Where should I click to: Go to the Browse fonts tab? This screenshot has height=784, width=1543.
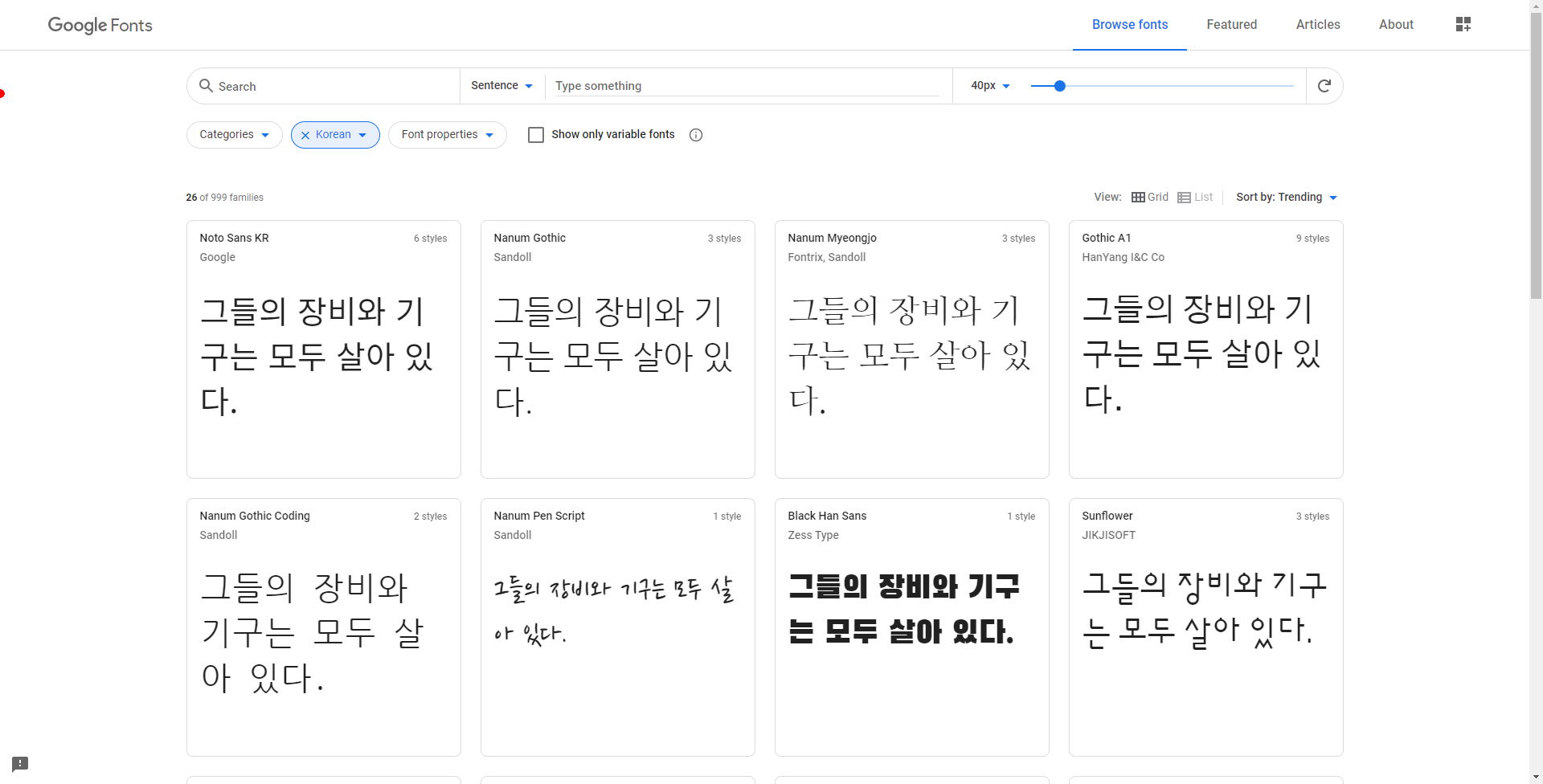coord(1130,25)
